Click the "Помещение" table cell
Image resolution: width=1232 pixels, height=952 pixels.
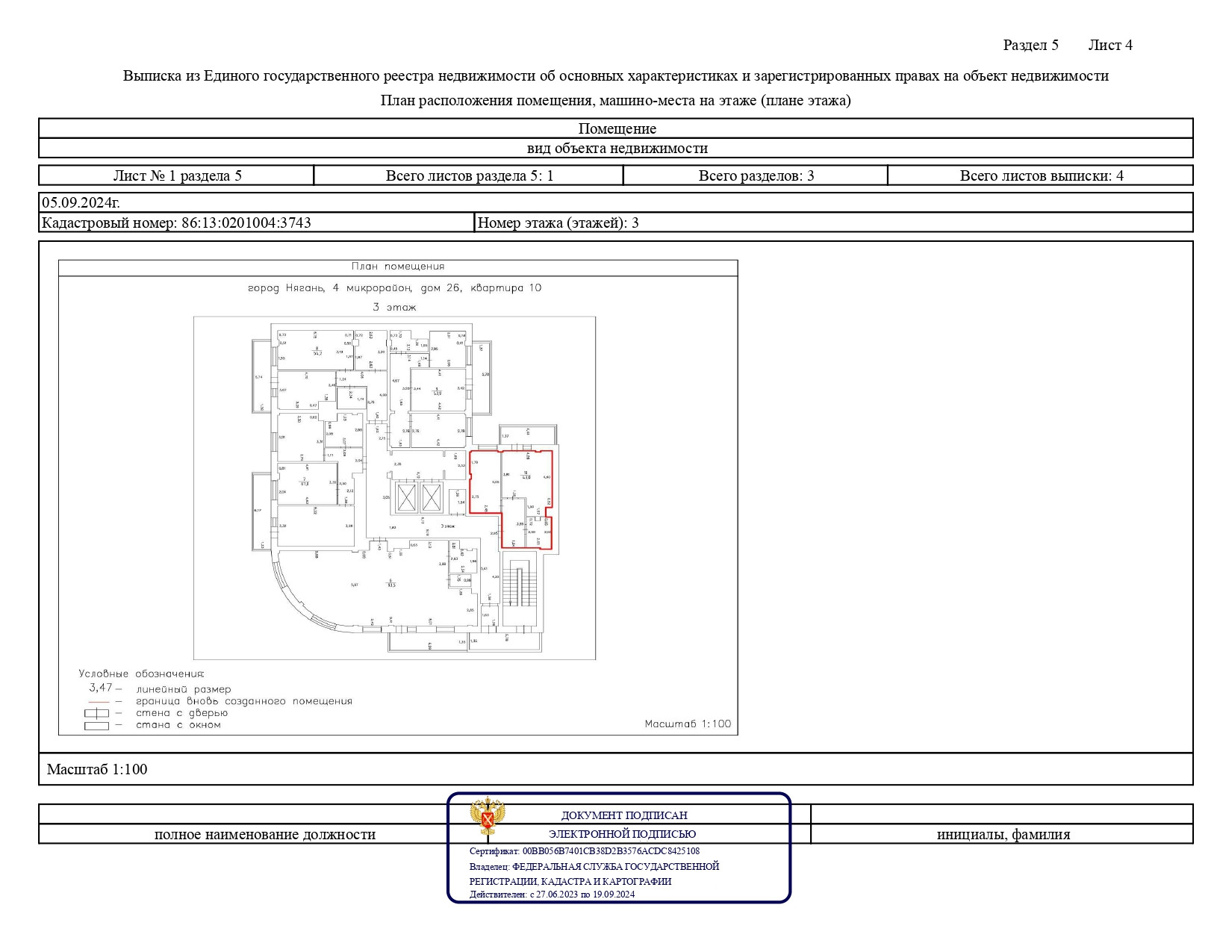pyautogui.click(x=616, y=128)
